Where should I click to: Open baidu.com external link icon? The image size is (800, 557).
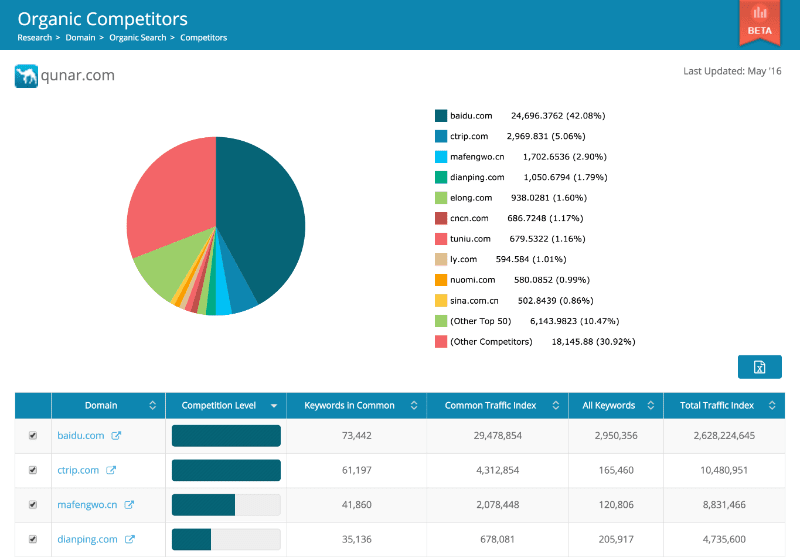116,436
